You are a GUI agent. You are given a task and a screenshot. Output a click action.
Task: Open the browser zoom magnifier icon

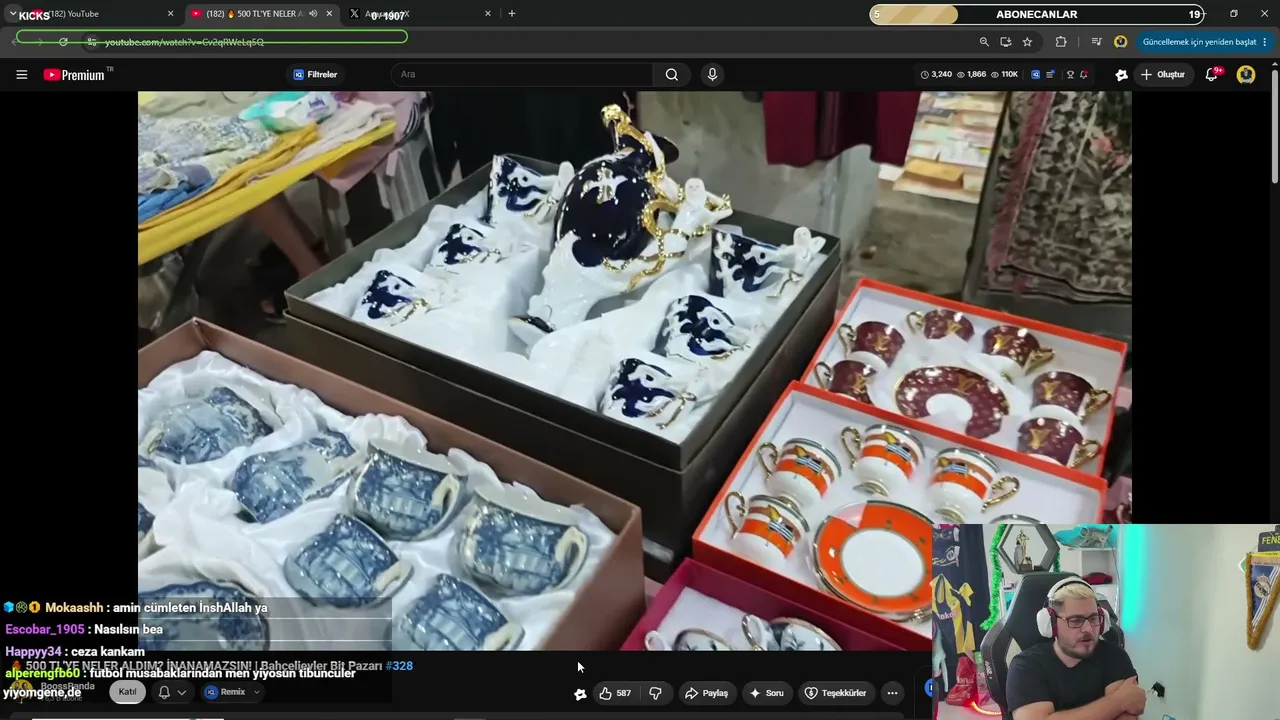coord(984,42)
